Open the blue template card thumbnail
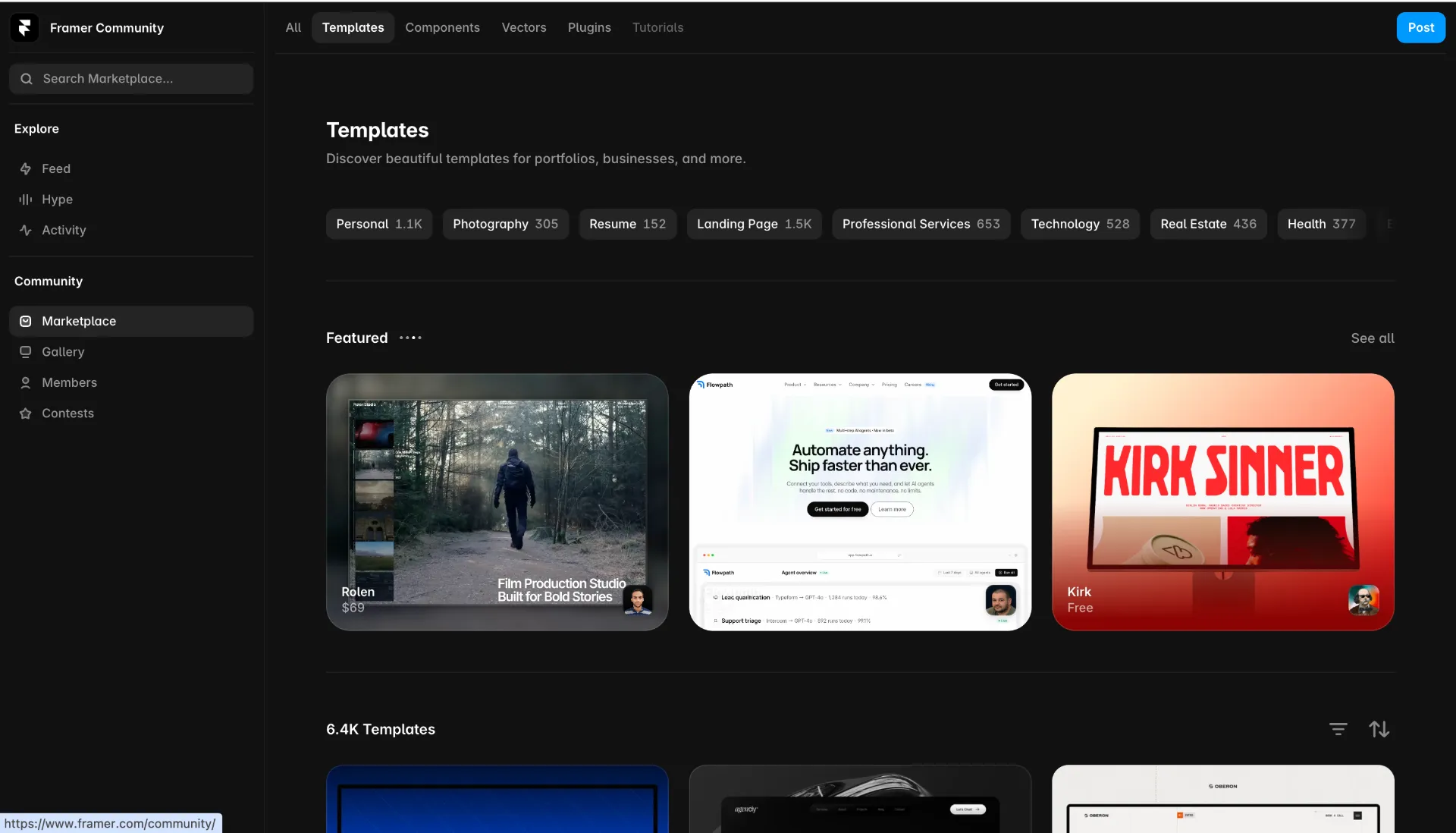 tap(497, 799)
